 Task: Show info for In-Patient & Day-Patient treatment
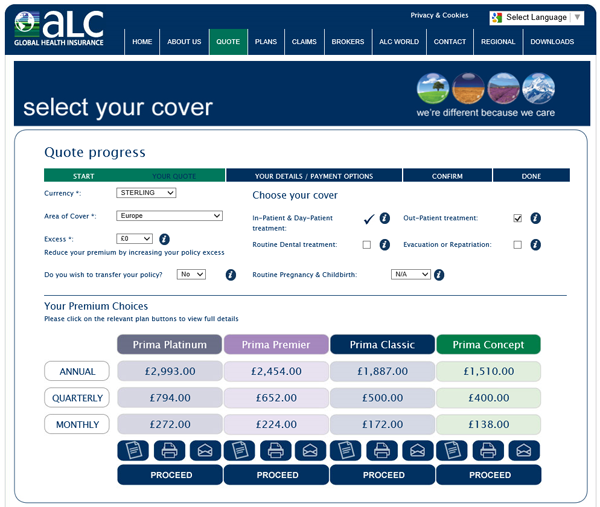click(x=385, y=218)
